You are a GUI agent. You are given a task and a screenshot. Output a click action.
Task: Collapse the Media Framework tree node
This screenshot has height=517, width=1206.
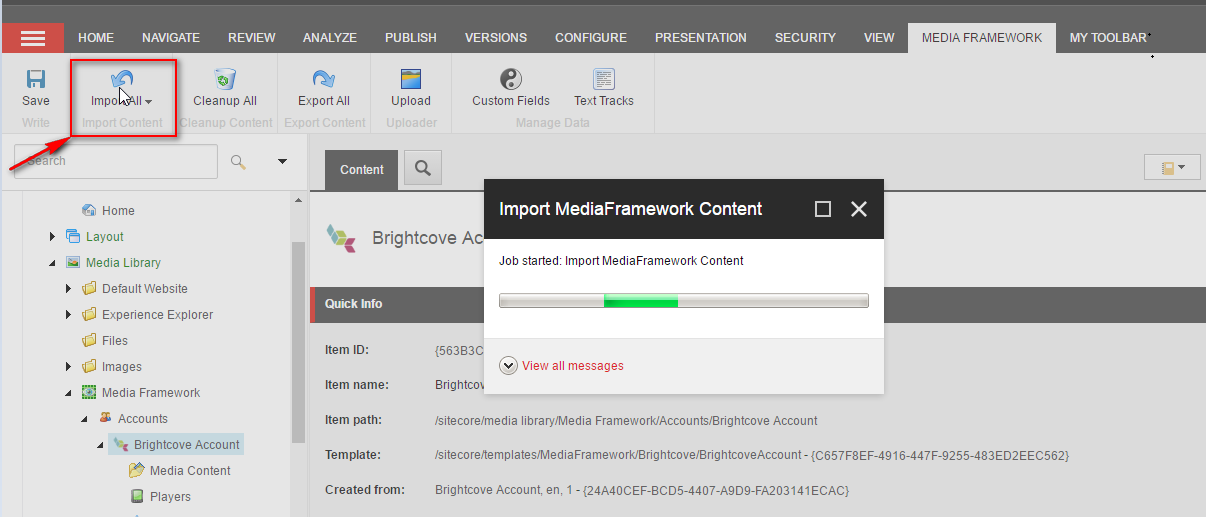coord(69,393)
